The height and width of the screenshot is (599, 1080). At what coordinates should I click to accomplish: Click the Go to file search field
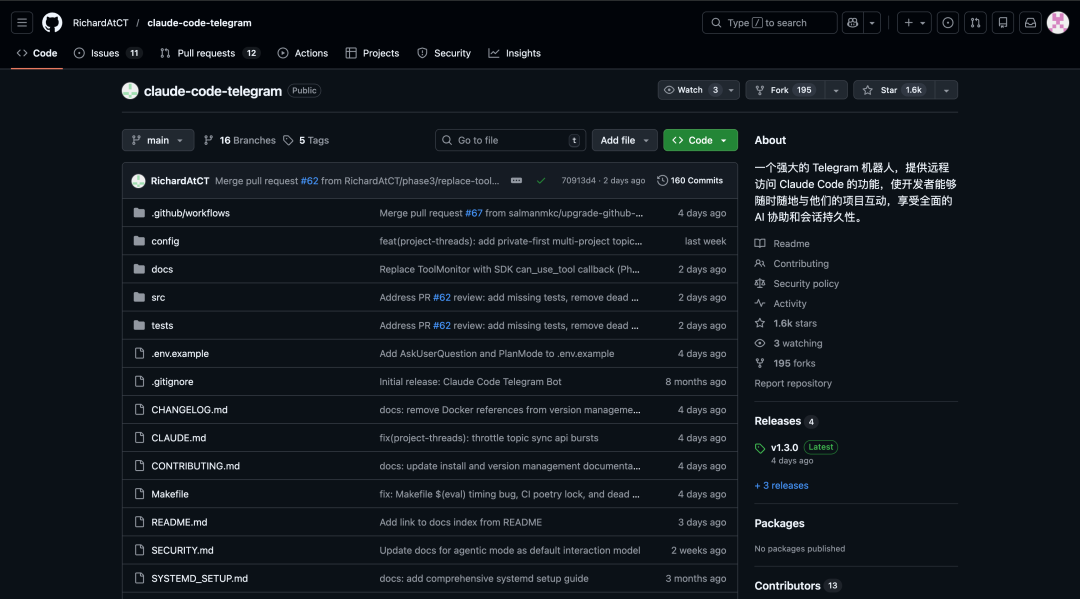pyautogui.click(x=510, y=140)
